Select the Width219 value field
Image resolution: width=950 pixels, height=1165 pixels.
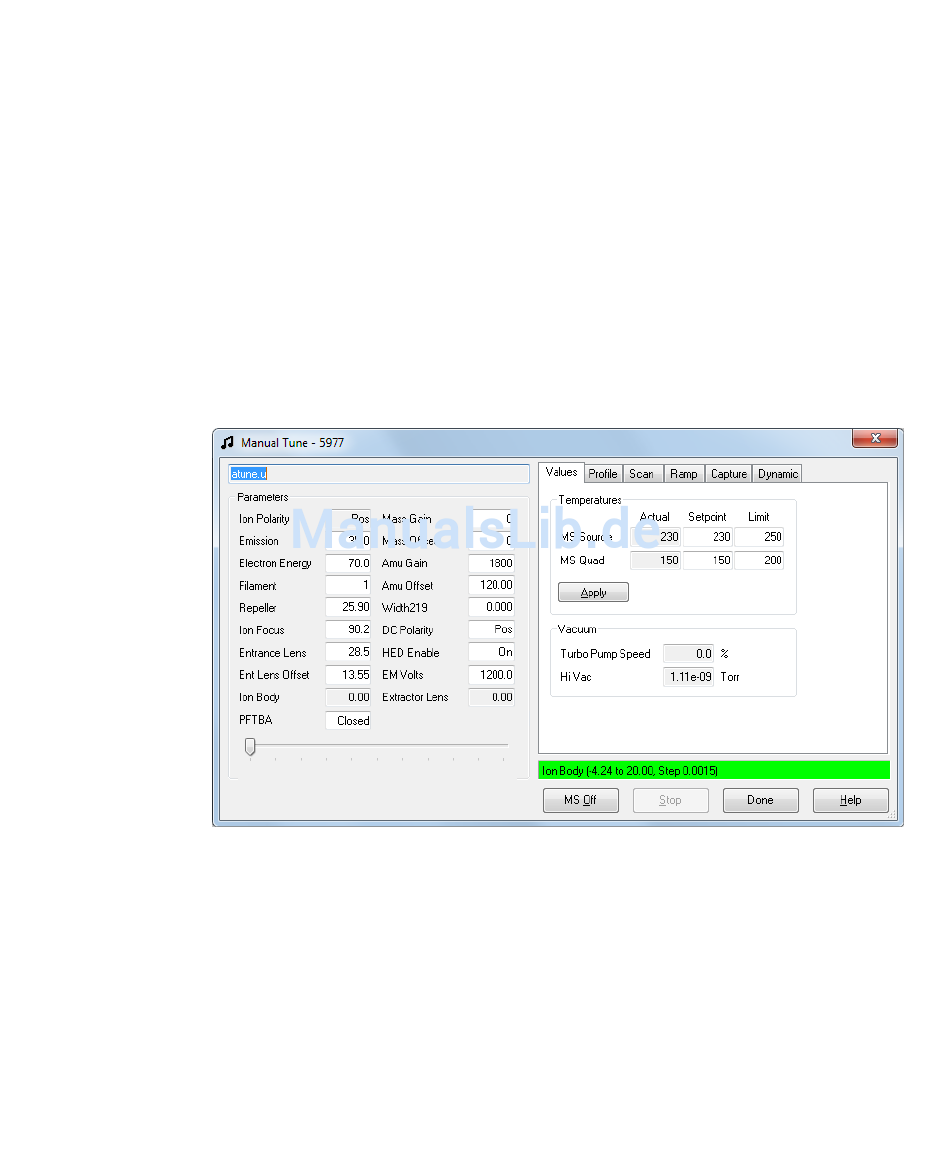click(x=491, y=607)
